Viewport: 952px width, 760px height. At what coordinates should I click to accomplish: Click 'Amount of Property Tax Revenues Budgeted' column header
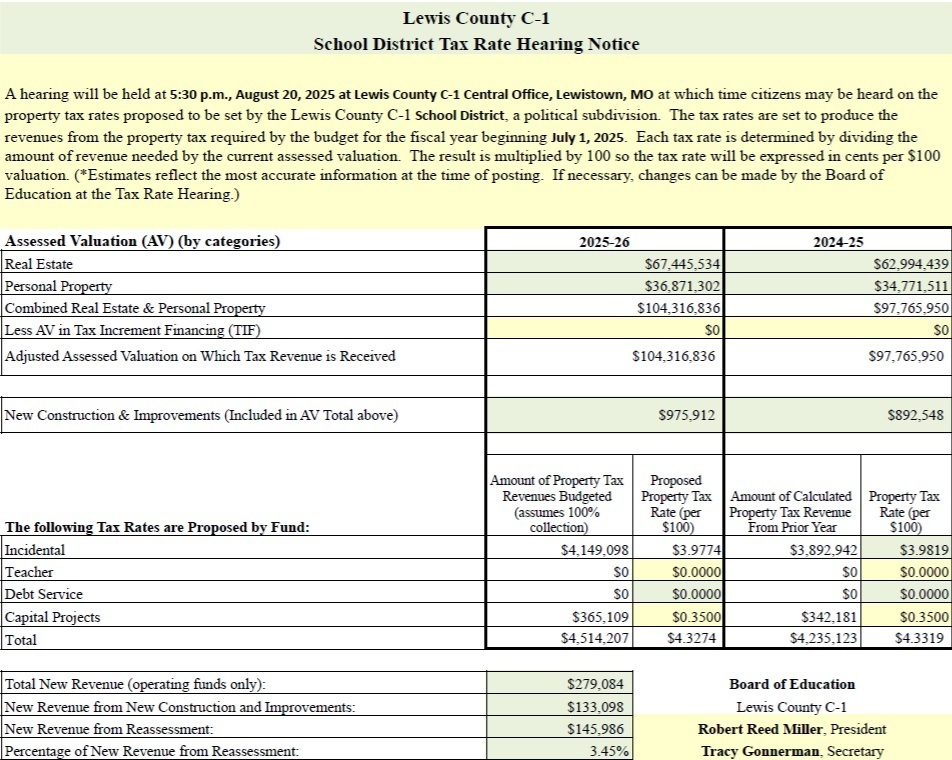[x=557, y=504]
